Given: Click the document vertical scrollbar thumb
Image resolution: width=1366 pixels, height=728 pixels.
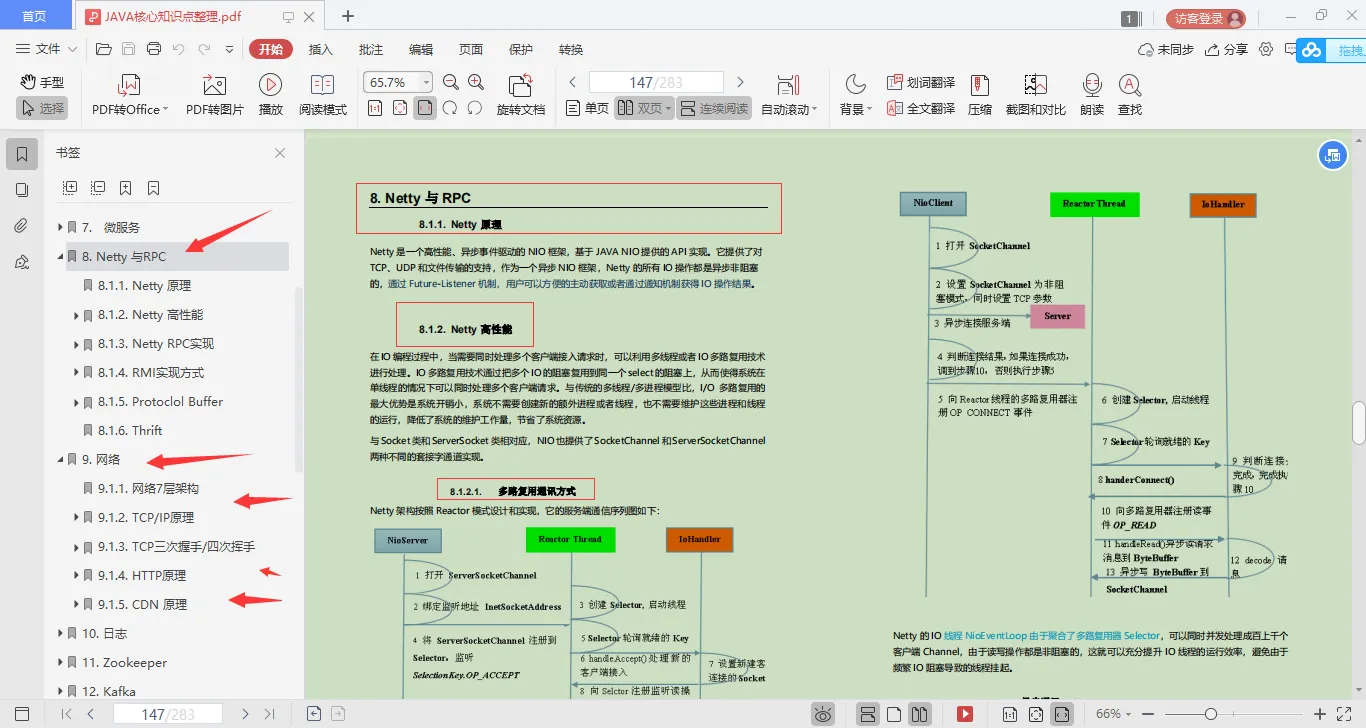Looking at the screenshot, I should pos(1359,422).
